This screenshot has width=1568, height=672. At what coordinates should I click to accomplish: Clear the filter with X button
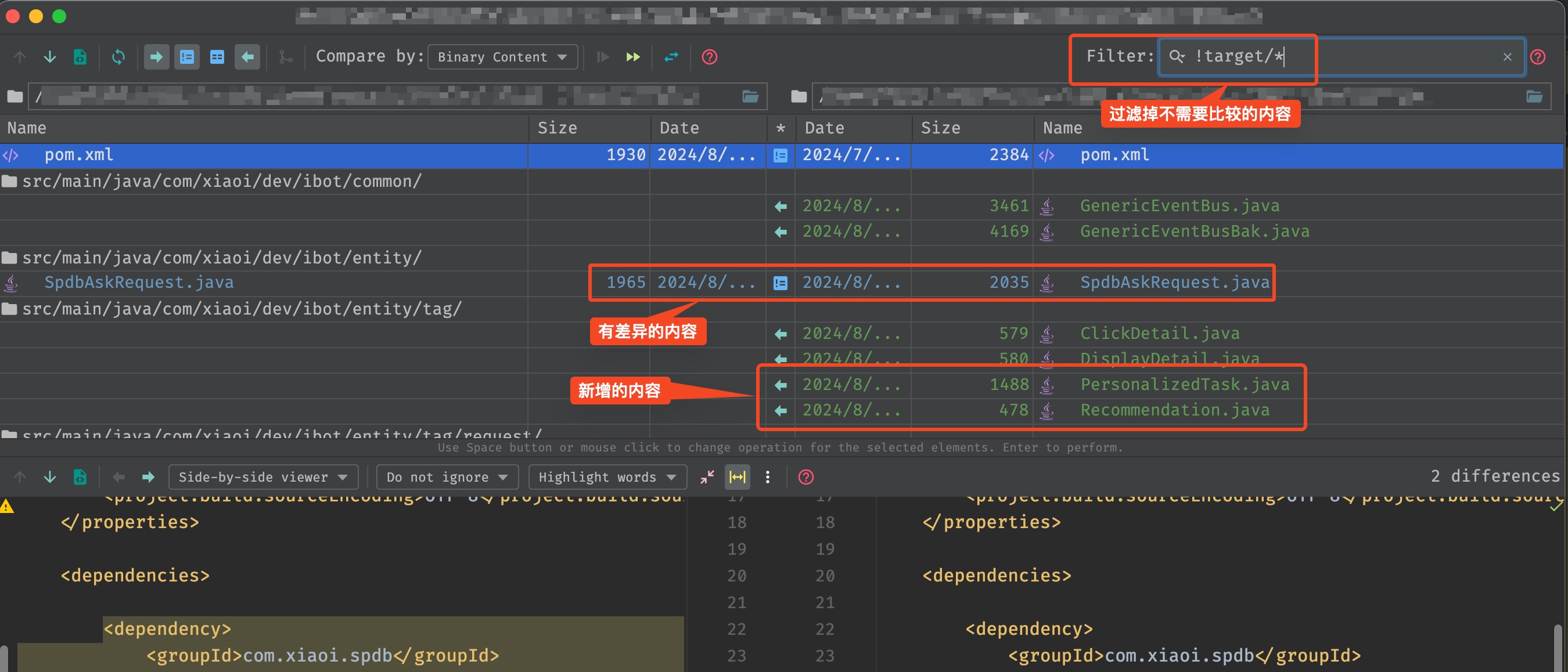pos(1507,57)
